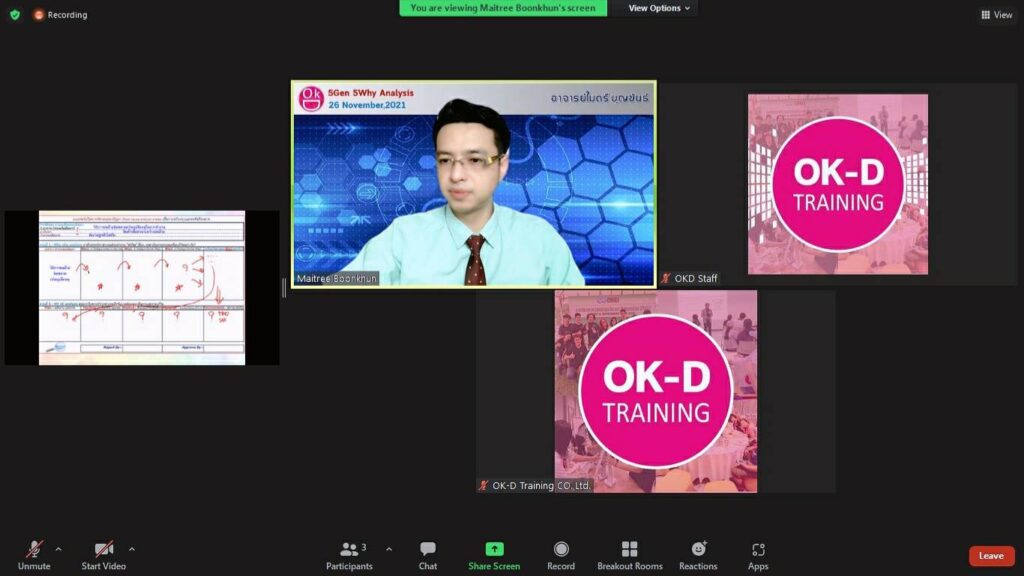Open the Participants panel
The image size is (1024, 576).
point(349,556)
